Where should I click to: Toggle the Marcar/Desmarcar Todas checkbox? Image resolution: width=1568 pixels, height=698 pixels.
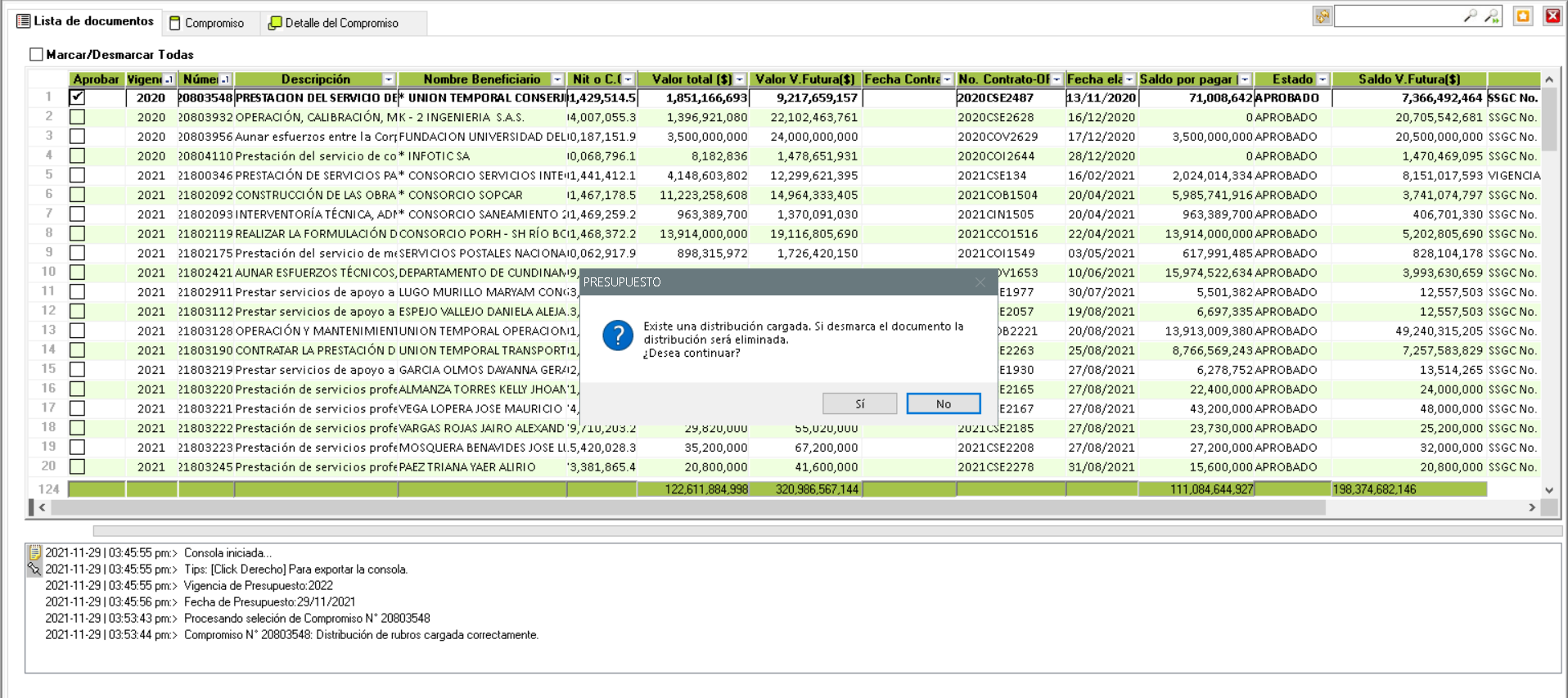36,55
